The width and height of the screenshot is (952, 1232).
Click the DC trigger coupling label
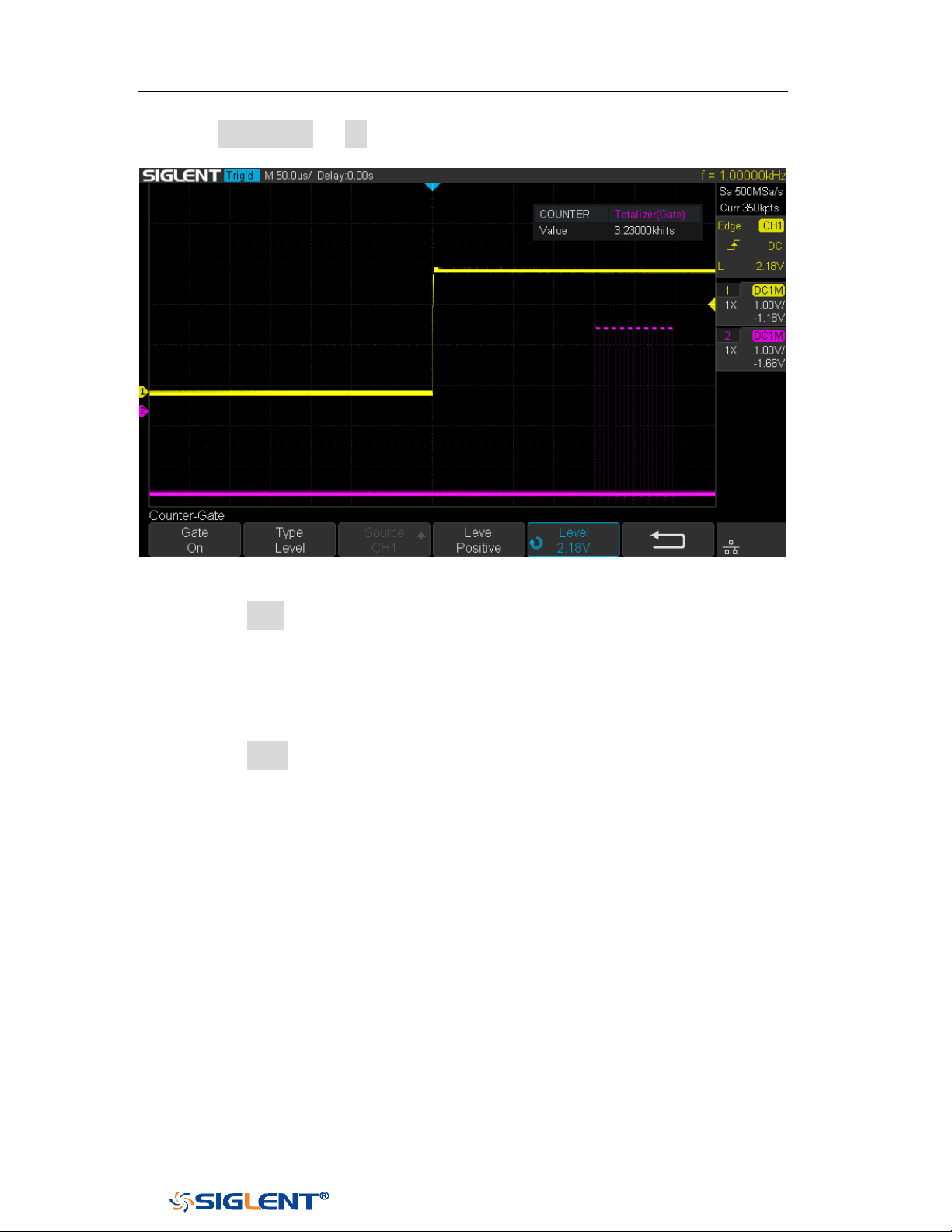point(775,246)
